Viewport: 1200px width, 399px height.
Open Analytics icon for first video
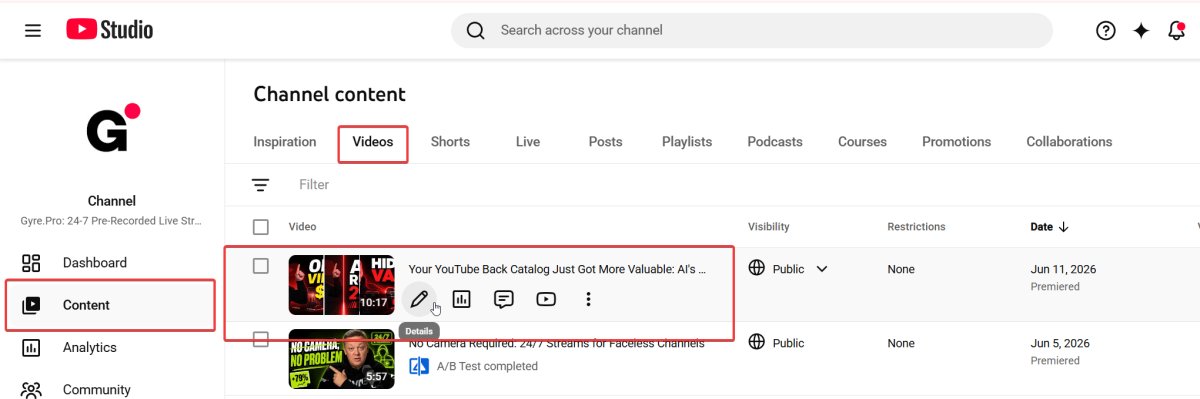tap(462, 299)
